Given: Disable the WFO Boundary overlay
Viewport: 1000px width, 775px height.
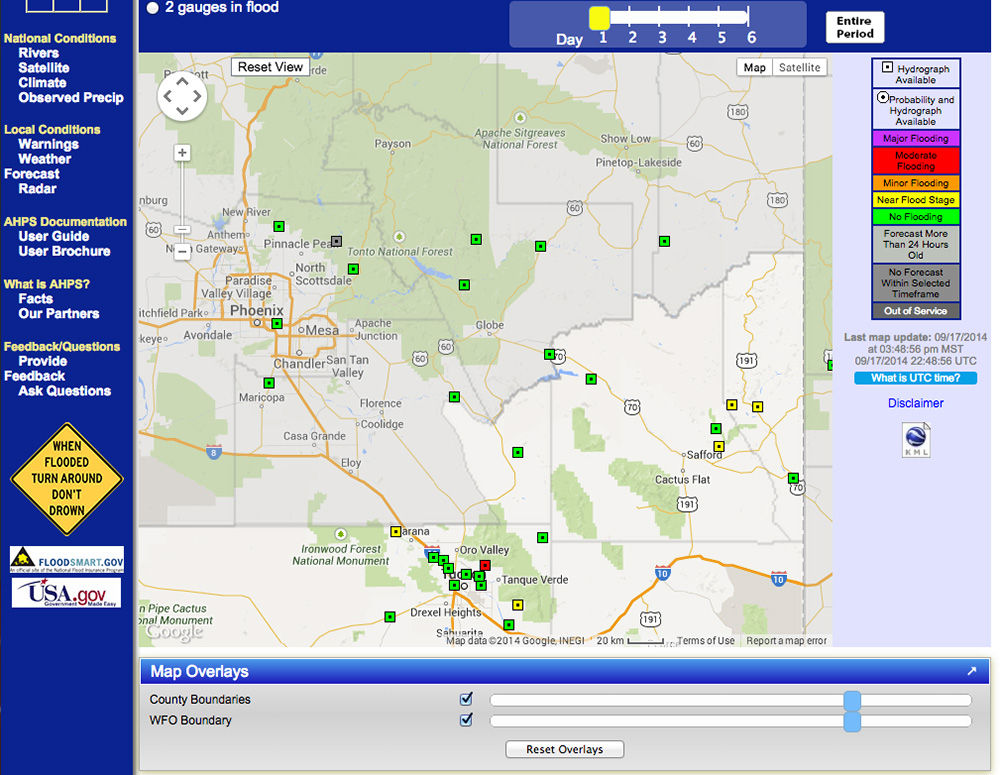Looking at the screenshot, I should tap(465, 720).
